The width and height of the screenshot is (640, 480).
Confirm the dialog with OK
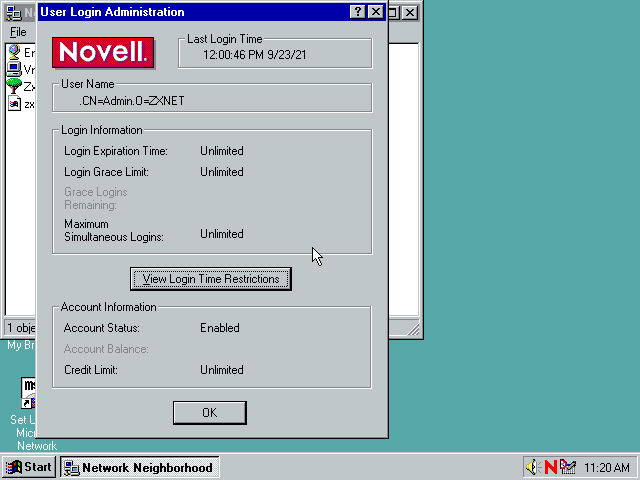[210, 413]
